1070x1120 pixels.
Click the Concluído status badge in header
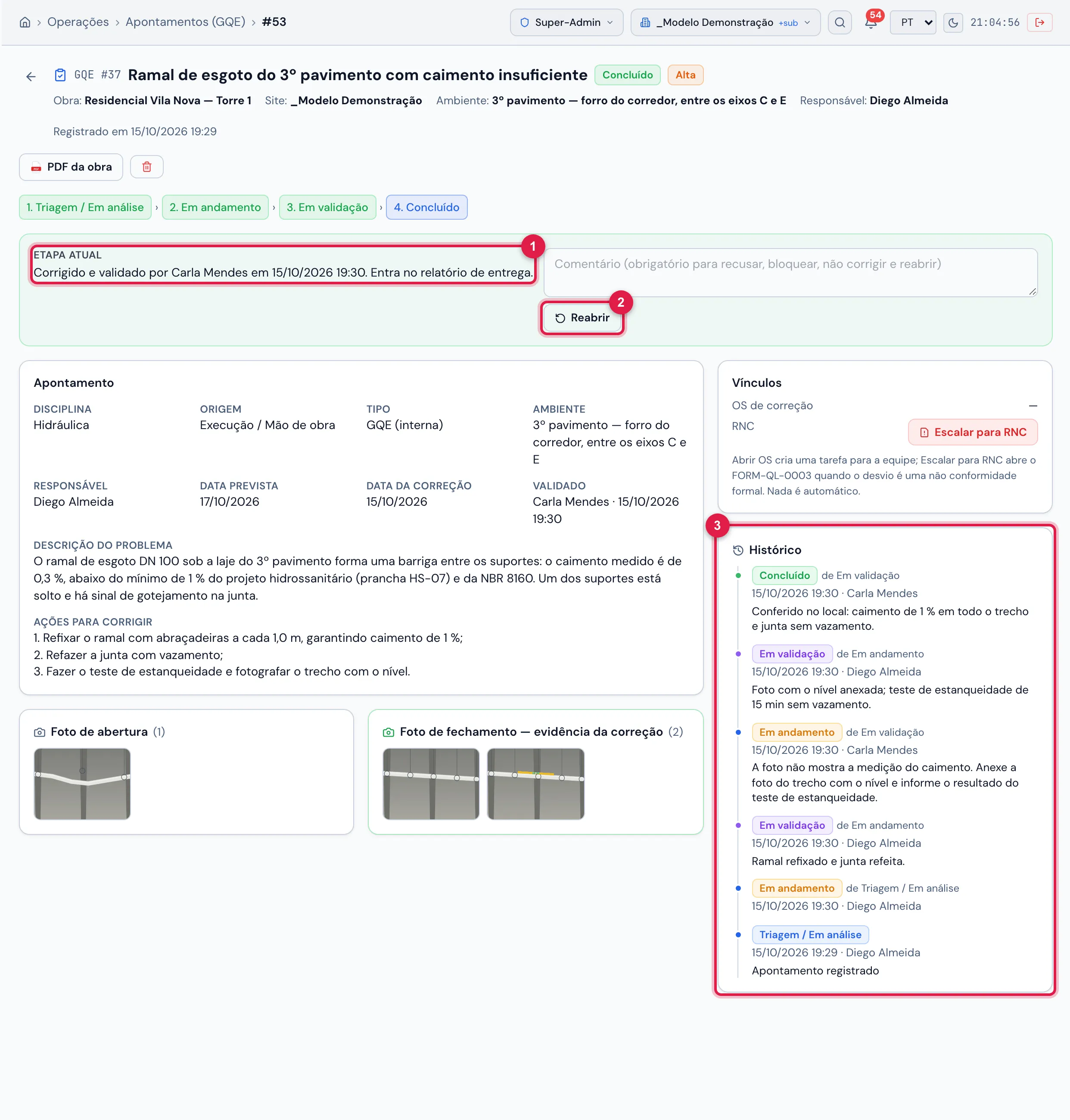coord(628,75)
